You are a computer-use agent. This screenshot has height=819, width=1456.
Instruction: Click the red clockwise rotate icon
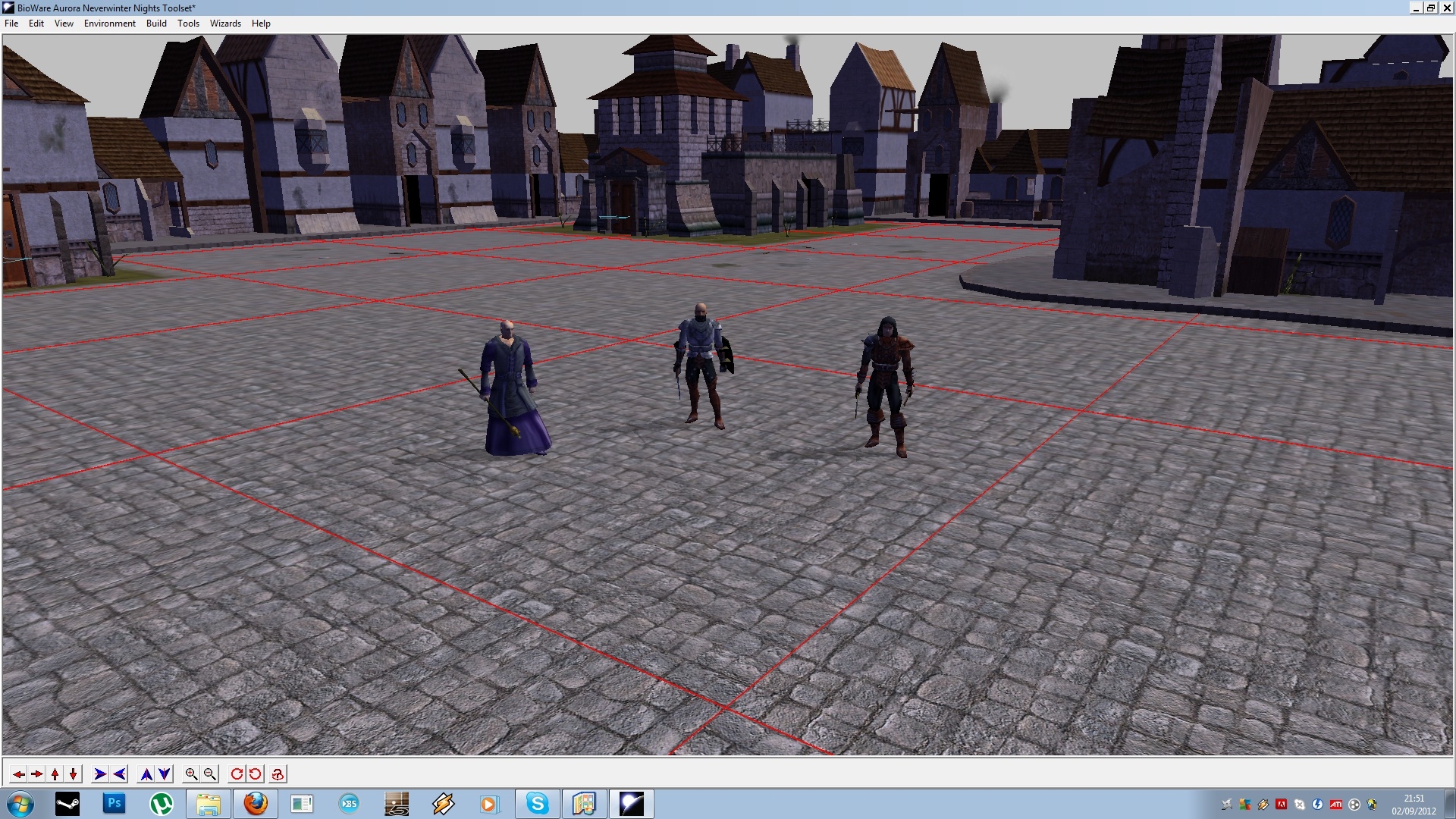tap(237, 774)
